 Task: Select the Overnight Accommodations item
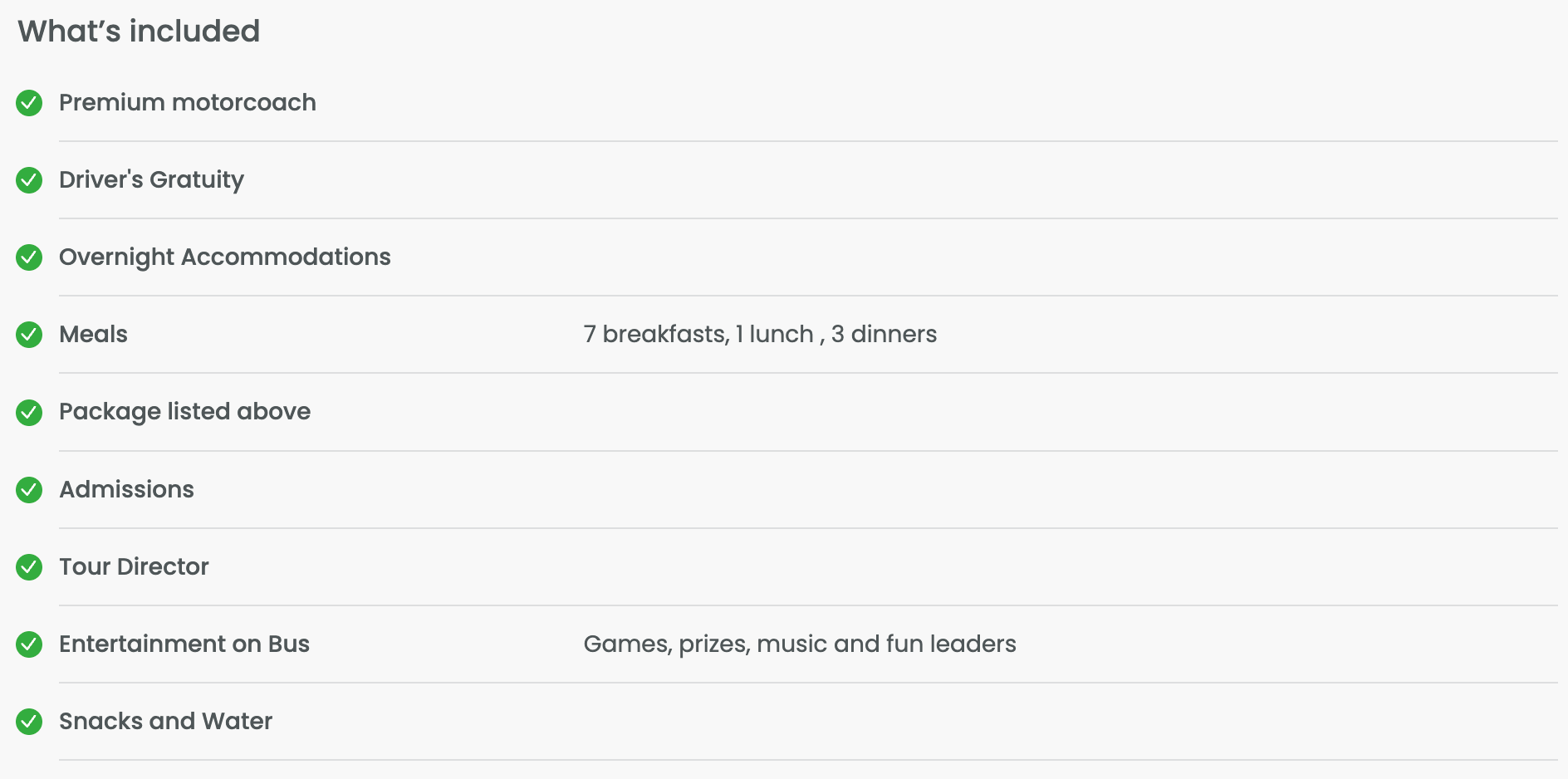(x=225, y=257)
